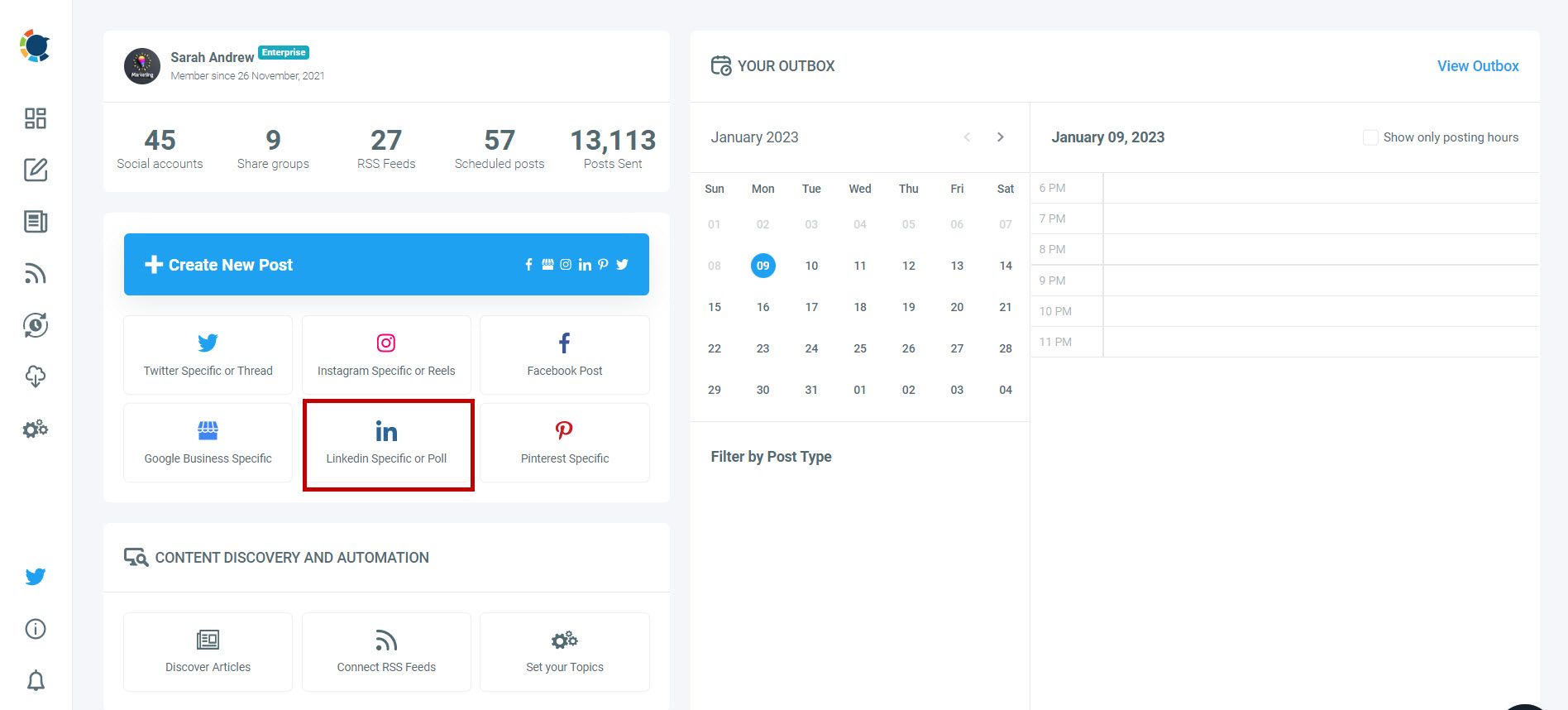Enable Show only posting hours checkbox
This screenshot has width=1568, height=710.
coord(1370,137)
